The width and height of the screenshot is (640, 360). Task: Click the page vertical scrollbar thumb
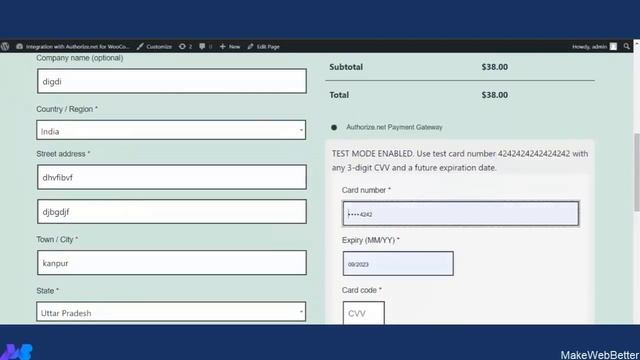[636, 171]
